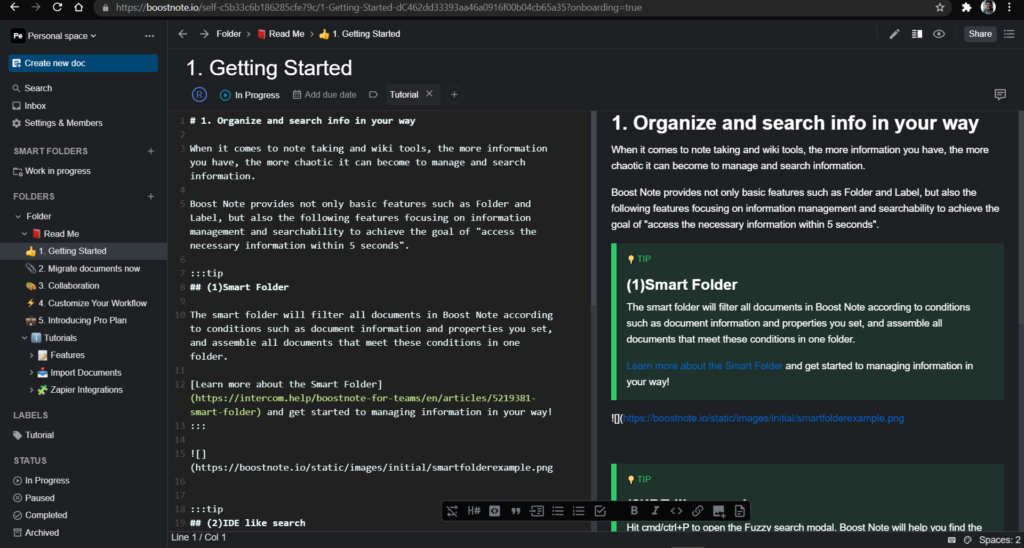Screen dimensions: 1024x548
Task: Add a new folder in FOLDERS section
Action: (x=151, y=196)
